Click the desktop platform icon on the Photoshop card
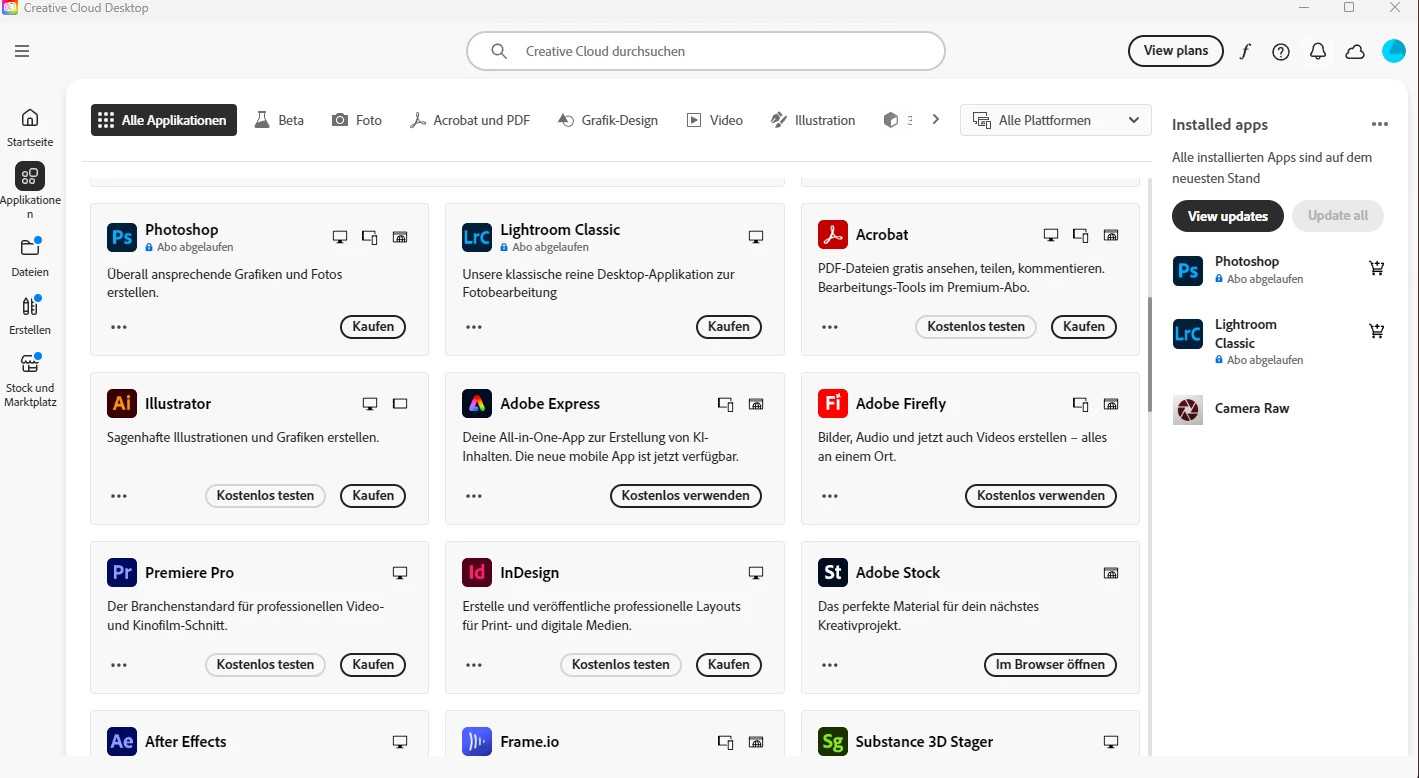The image size is (1419, 778). click(340, 237)
